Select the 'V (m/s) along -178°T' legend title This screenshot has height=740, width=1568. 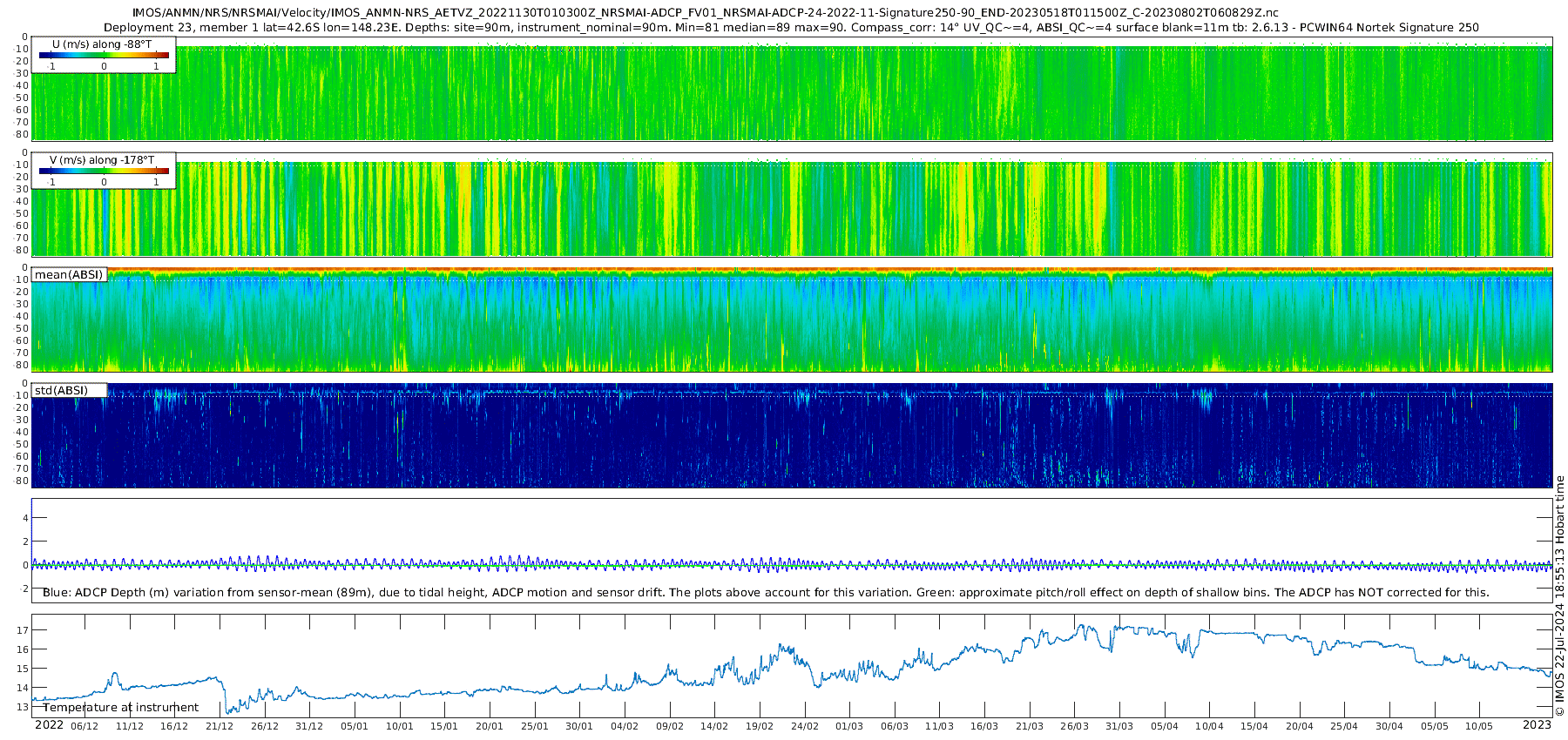(102, 160)
